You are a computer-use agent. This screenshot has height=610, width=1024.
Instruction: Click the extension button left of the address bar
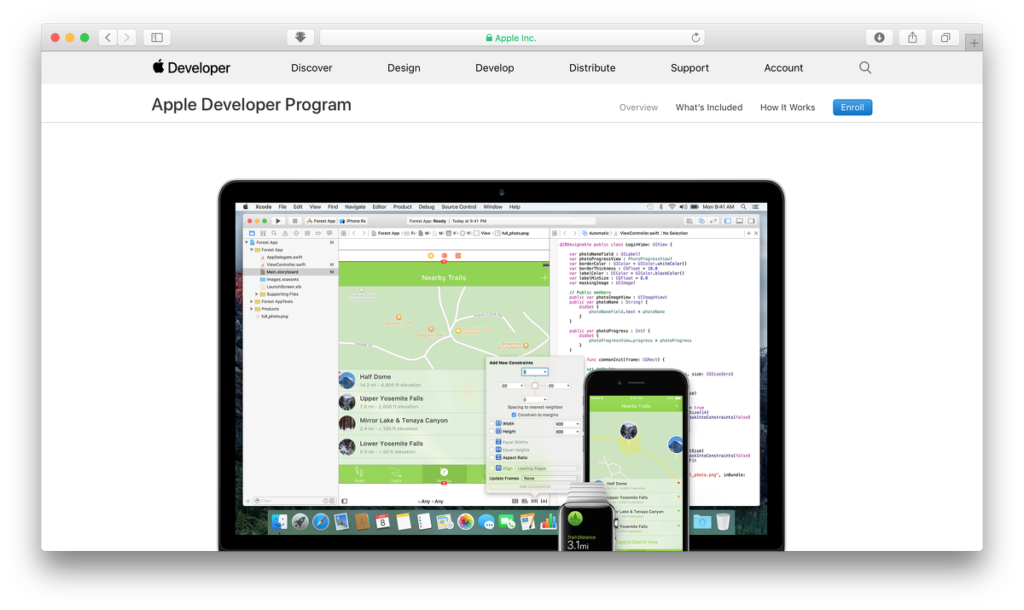pos(300,38)
